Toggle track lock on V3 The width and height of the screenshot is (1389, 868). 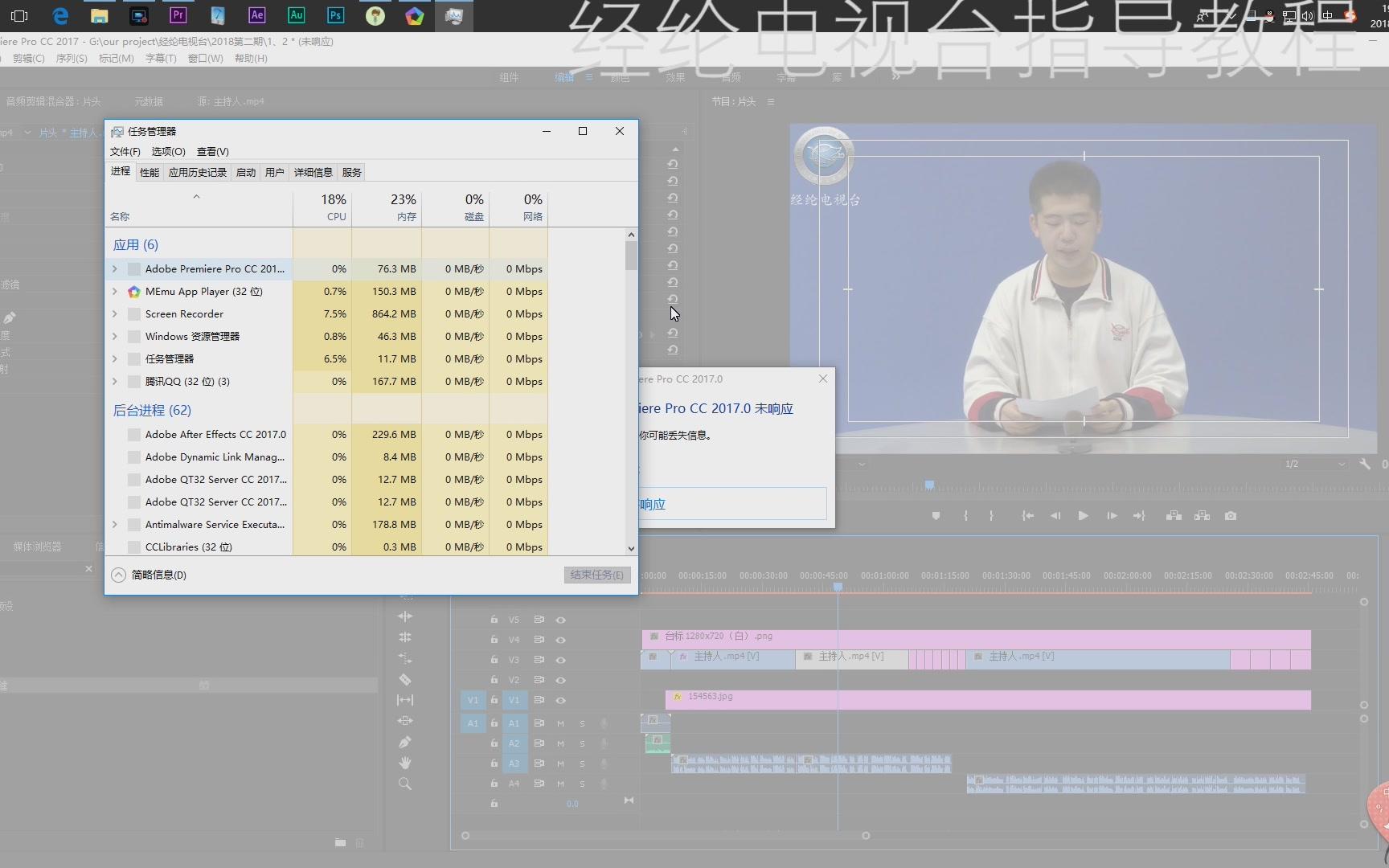pyautogui.click(x=494, y=660)
